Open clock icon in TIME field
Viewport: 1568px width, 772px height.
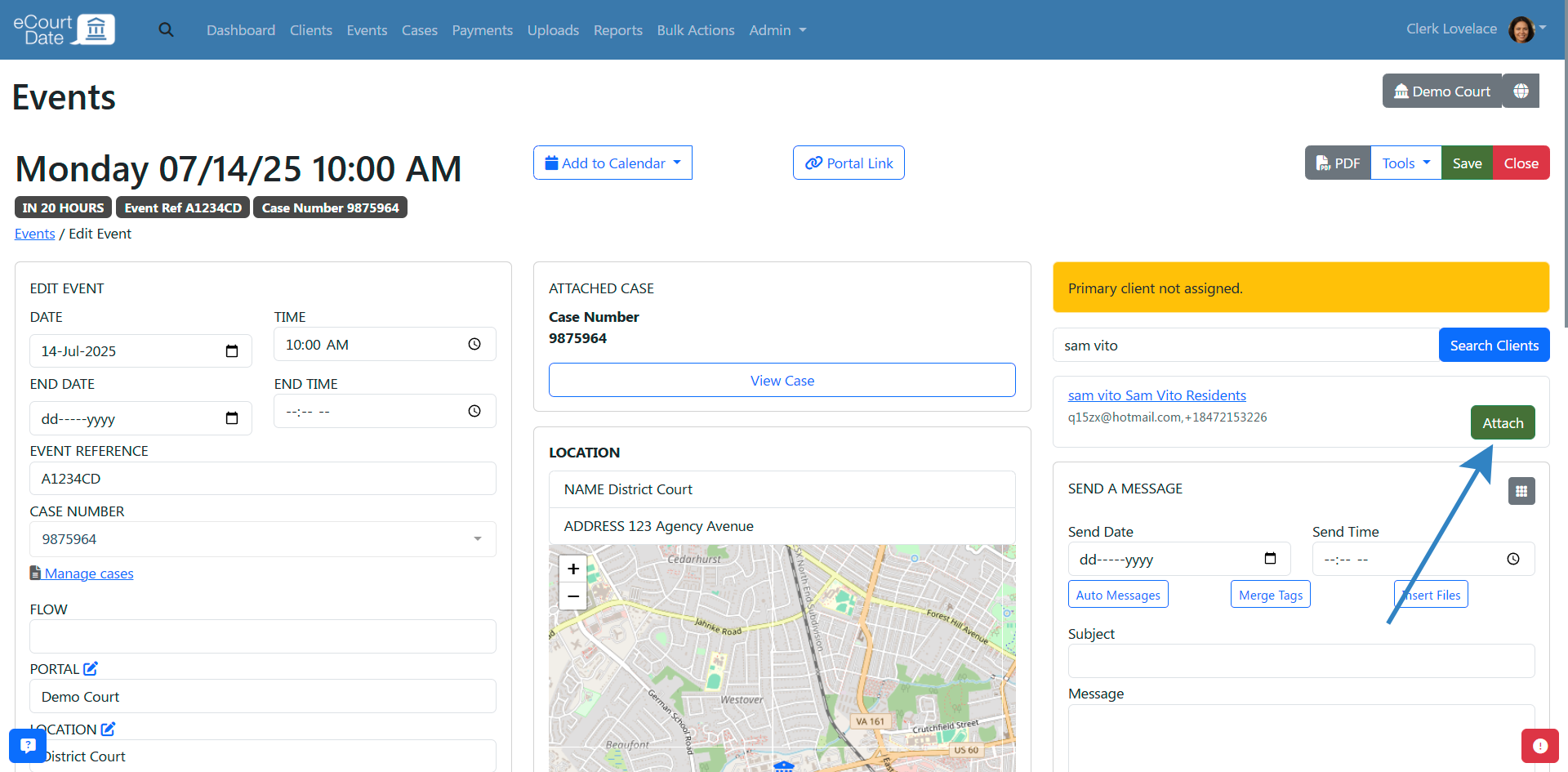[x=474, y=345]
